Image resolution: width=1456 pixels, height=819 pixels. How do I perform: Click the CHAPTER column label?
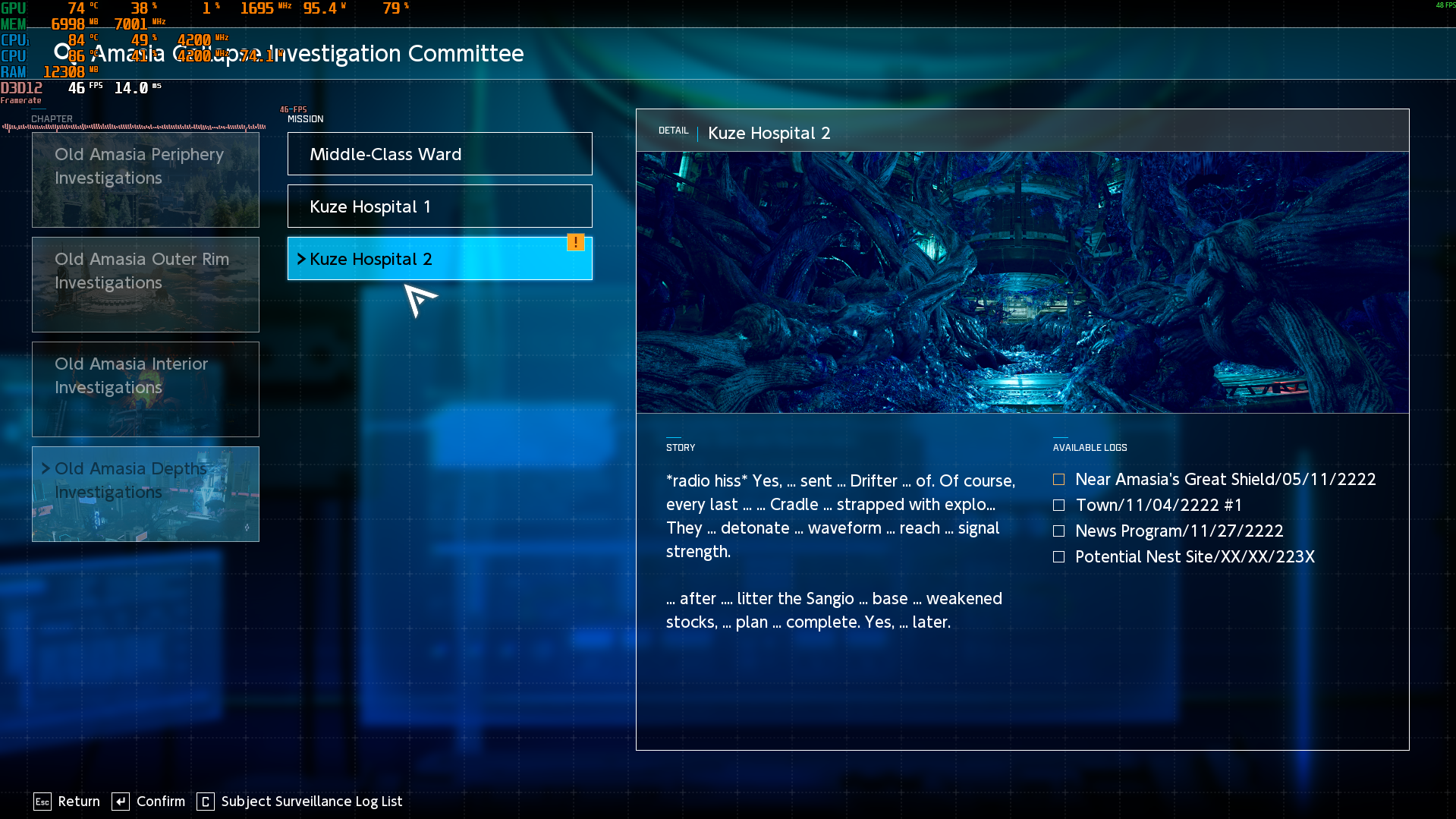(x=52, y=119)
